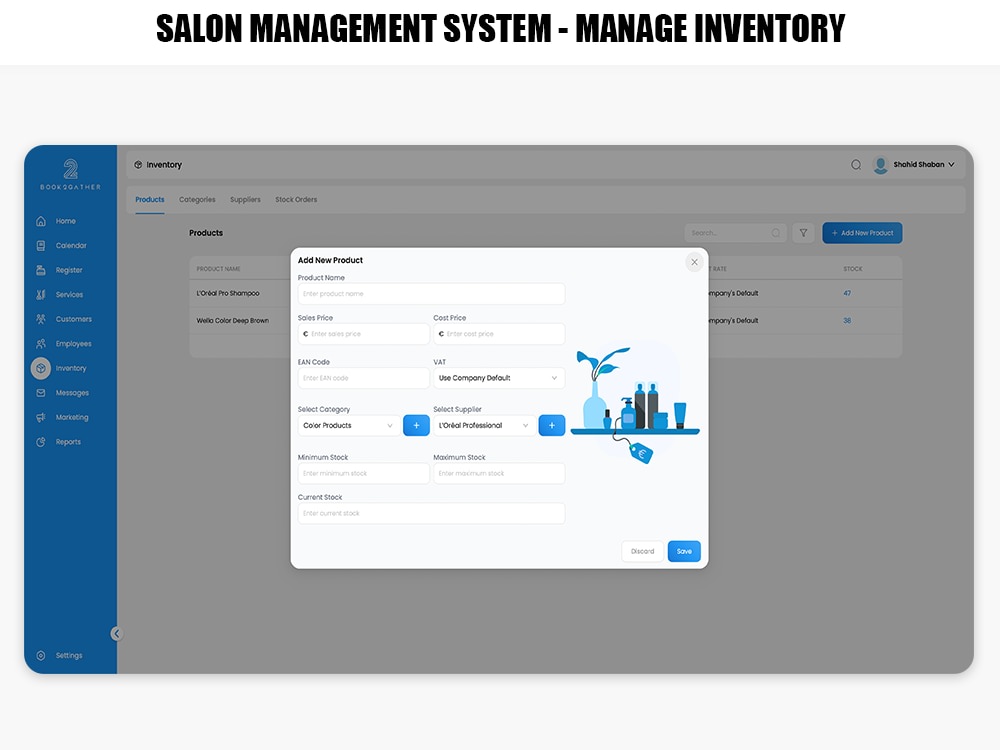This screenshot has width=1000, height=750.
Task: Click the PRODUCT NAME column header
Action: coord(218,269)
